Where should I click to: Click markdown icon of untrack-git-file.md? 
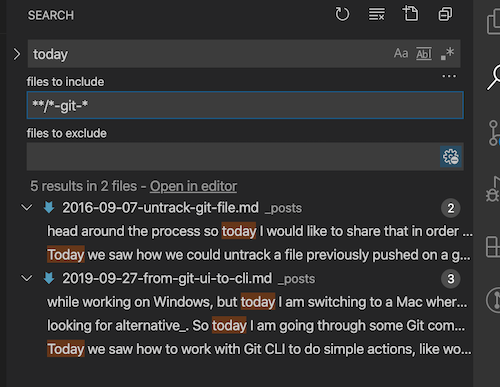(x=49, y=207)
